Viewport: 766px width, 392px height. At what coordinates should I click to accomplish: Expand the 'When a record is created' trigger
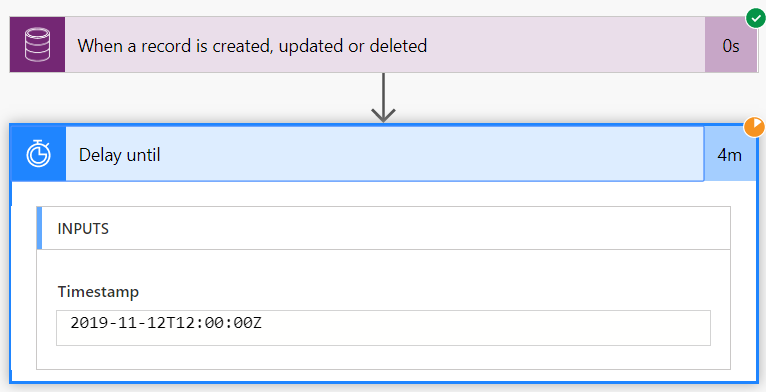point(383,45)
